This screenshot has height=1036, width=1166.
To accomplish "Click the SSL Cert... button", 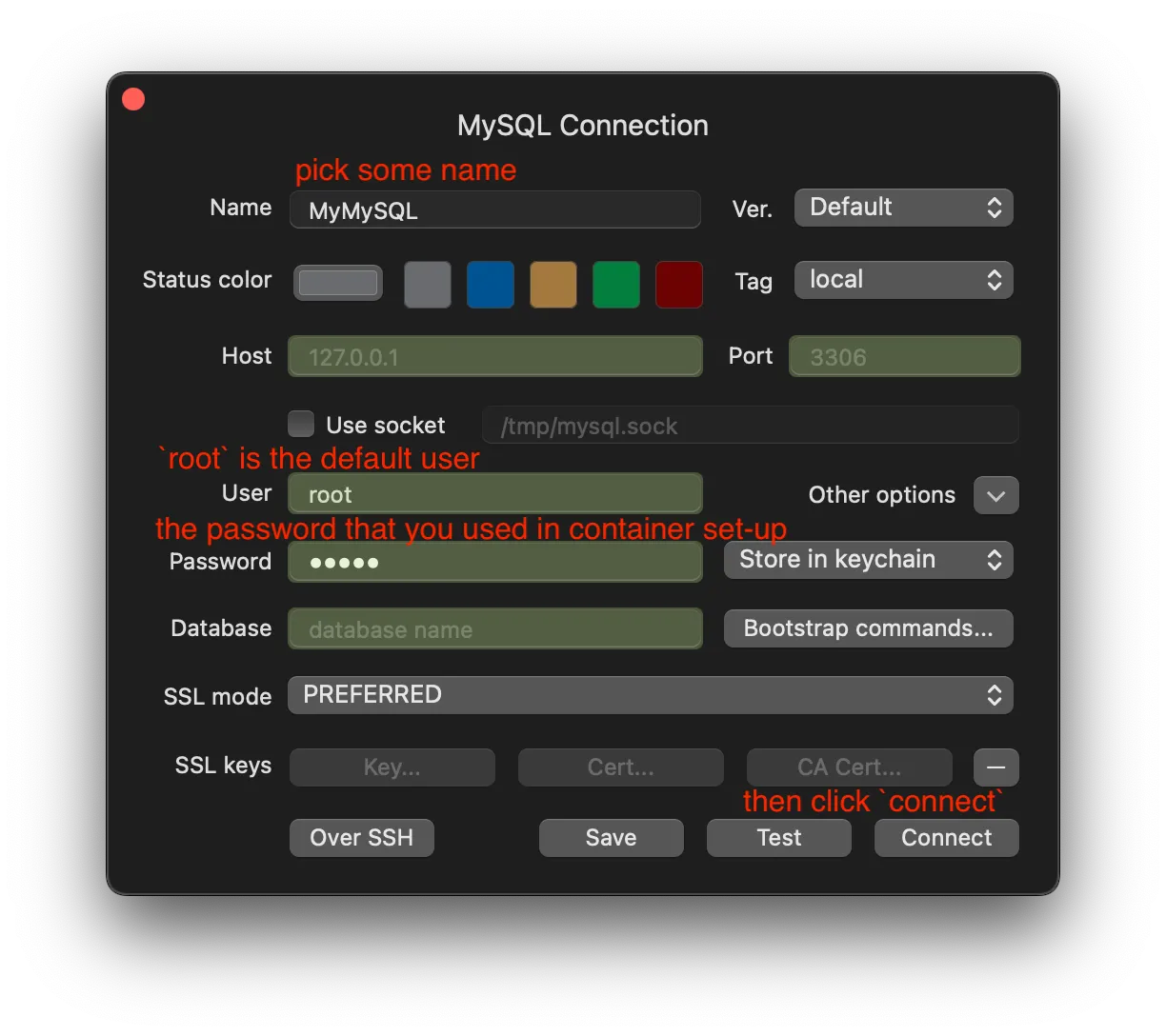I will coord(621,767).
